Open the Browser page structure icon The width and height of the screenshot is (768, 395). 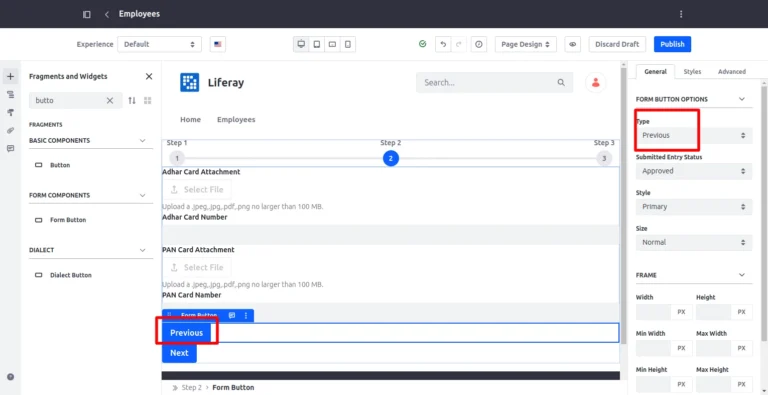(11, 95)
